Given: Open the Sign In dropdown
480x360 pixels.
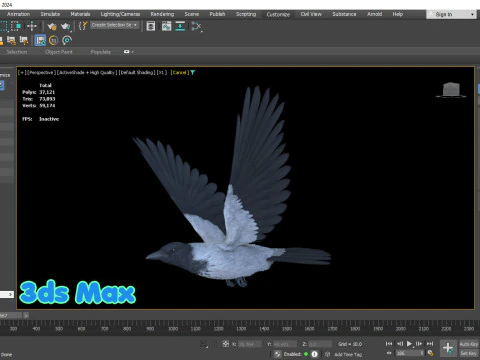Looking at the screenshot, I should (451, 14).
